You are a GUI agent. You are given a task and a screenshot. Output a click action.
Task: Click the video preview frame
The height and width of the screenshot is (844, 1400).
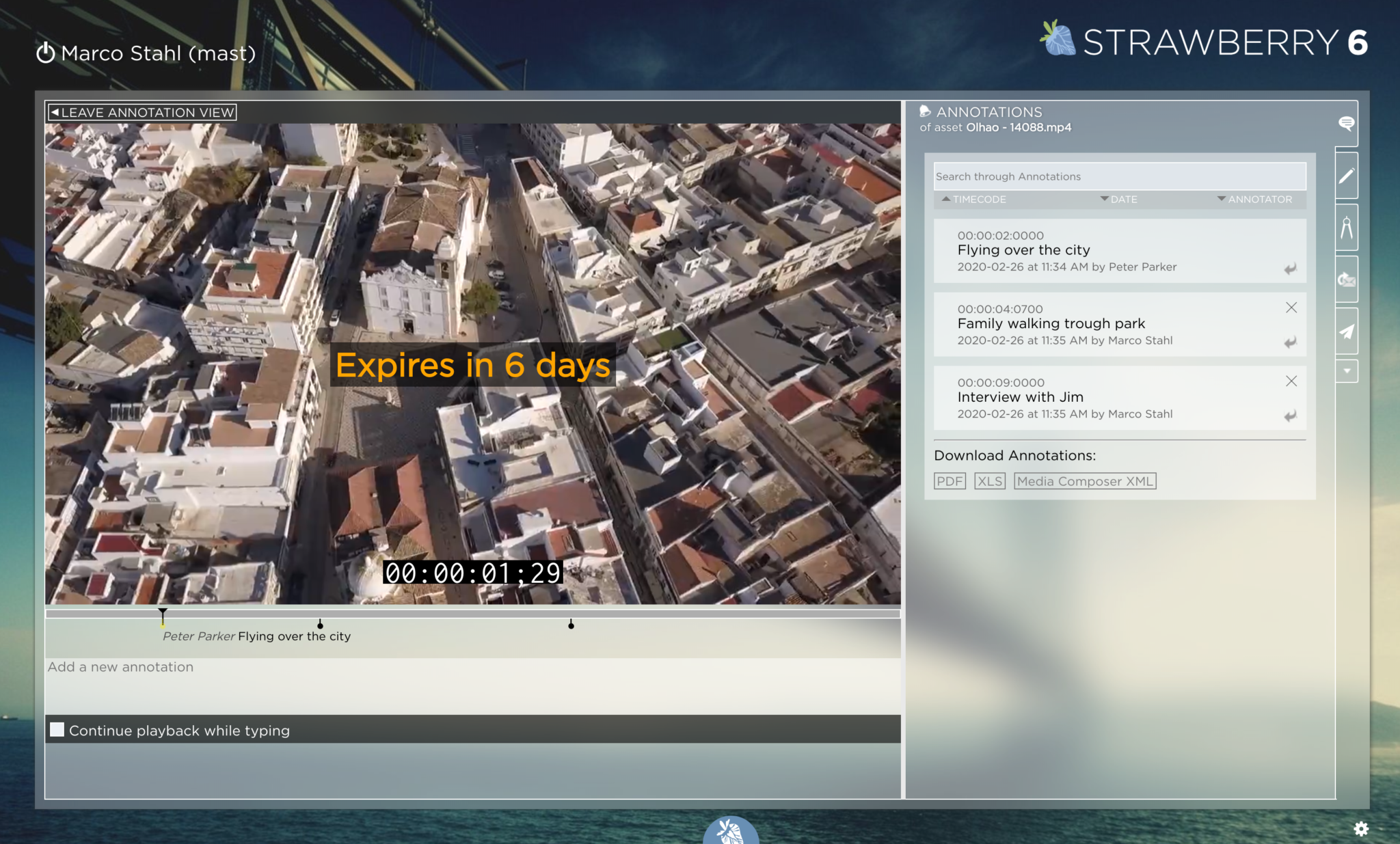[472, 364]
